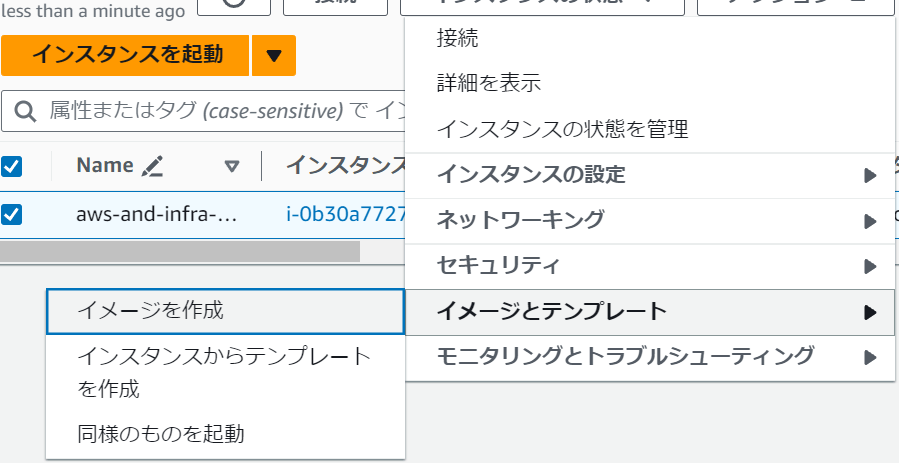Uncheck the aws-and-infra instance row checkbox
This screenshot has height=463, width=899.
[11, 214]
